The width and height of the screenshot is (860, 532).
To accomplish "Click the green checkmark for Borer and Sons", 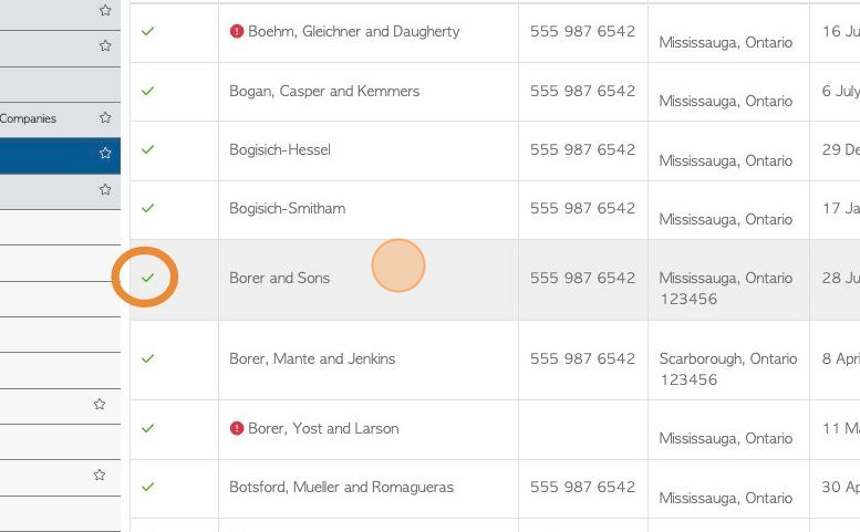I will click(148, 278).
